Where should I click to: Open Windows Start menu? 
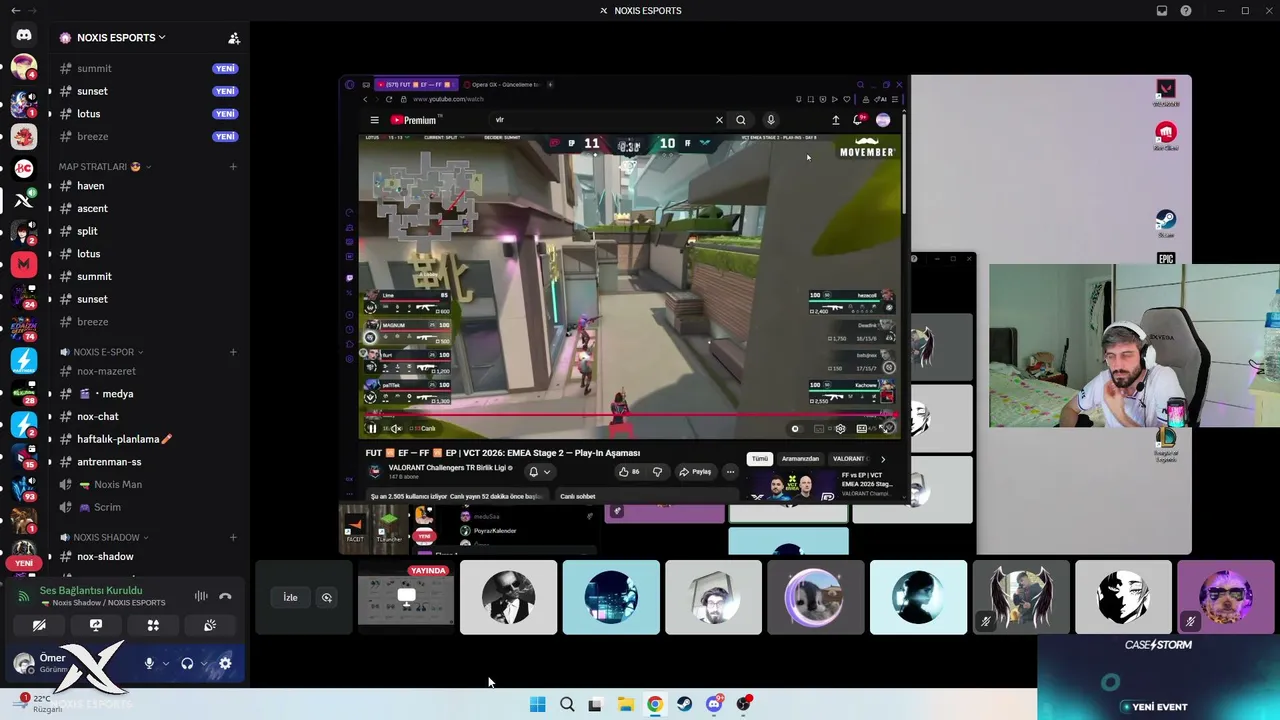(x=537, y=704)
